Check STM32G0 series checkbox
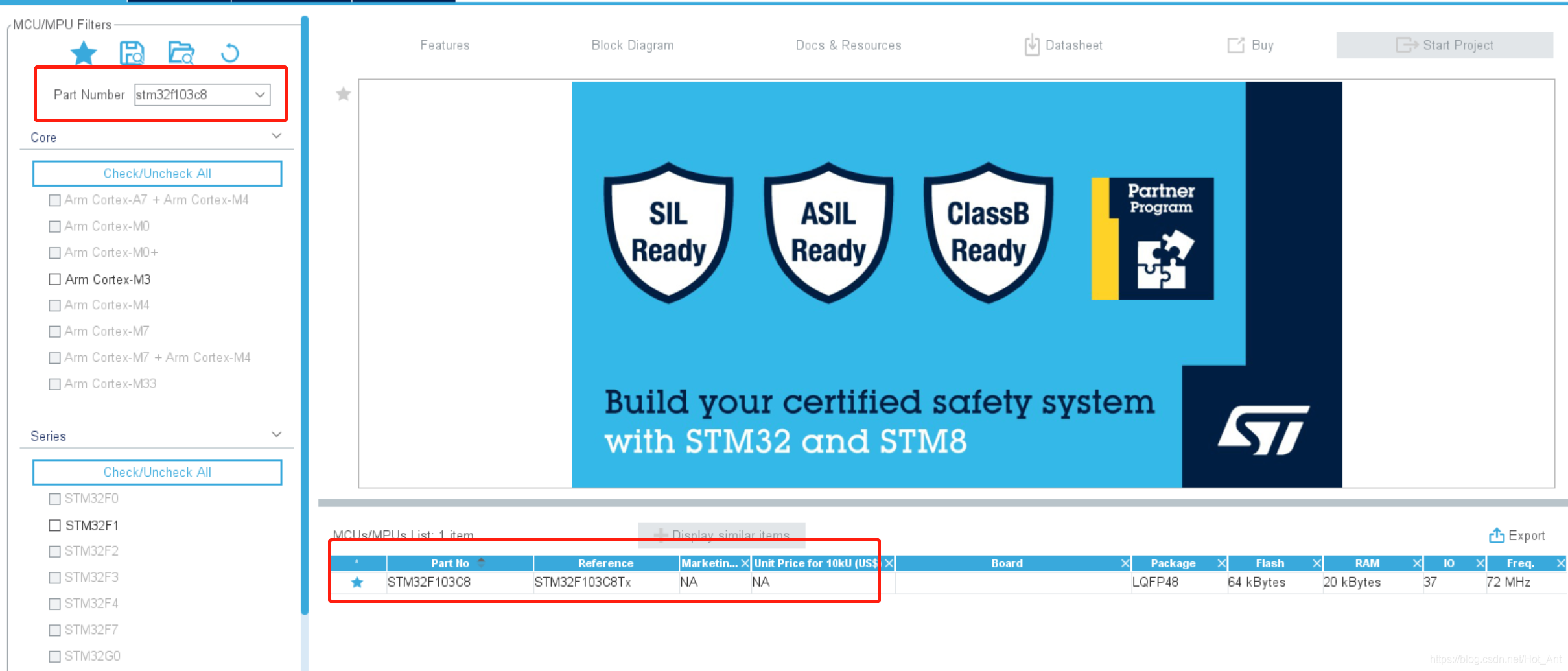Viewport: 1568px width, 671px height. (55, 657)
